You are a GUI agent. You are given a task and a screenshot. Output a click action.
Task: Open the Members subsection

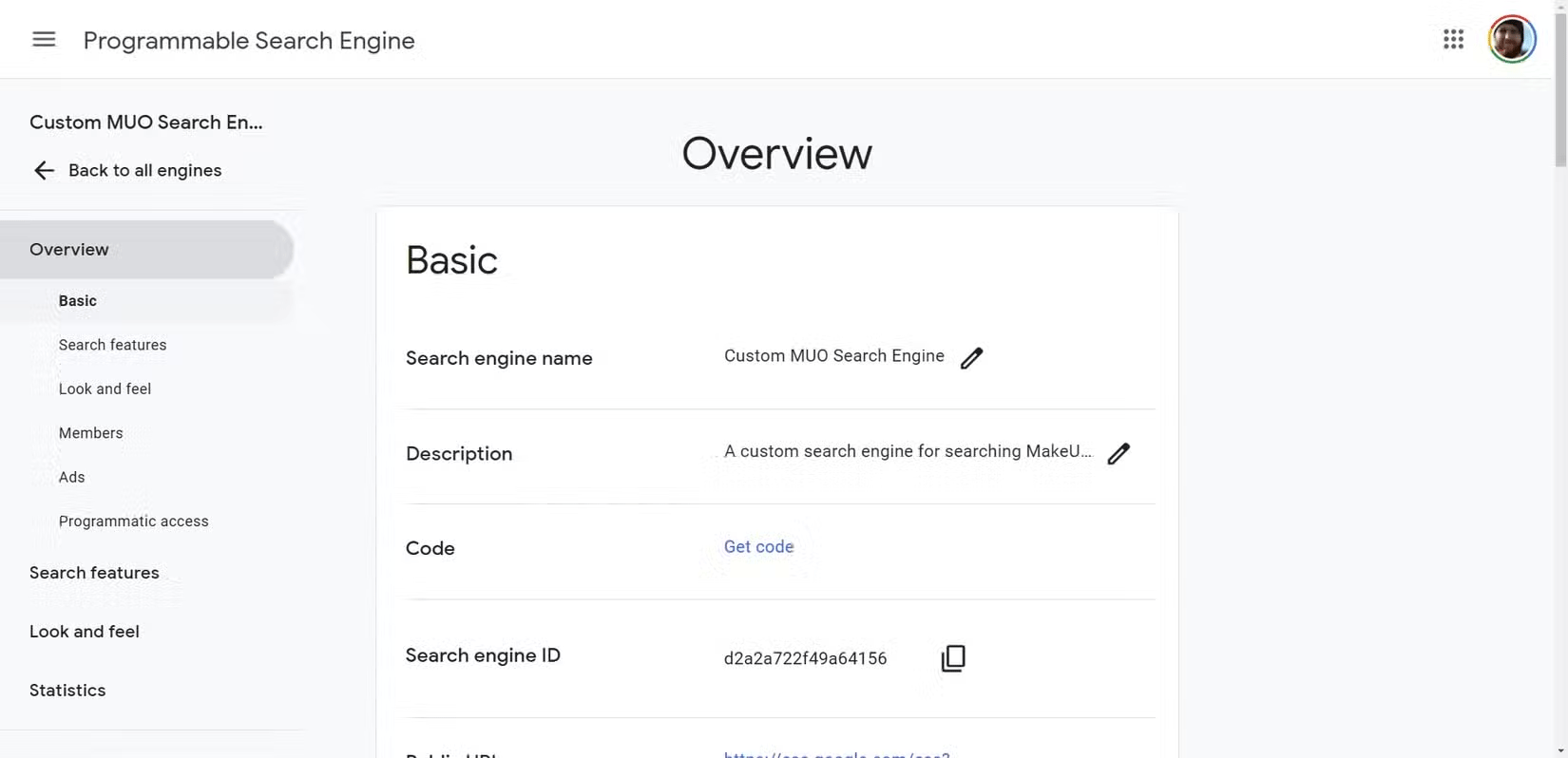click(90, 433)
